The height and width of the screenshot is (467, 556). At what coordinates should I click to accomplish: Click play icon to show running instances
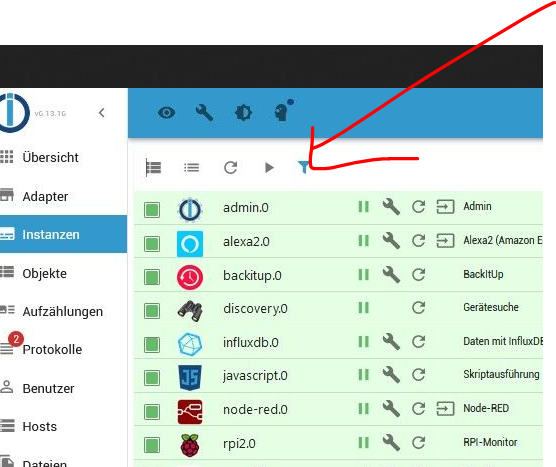click(269, 167)
